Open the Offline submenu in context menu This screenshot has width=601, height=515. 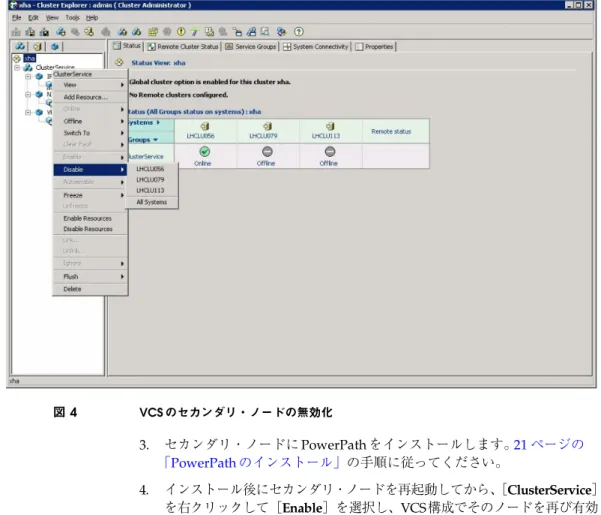[90, 121]
